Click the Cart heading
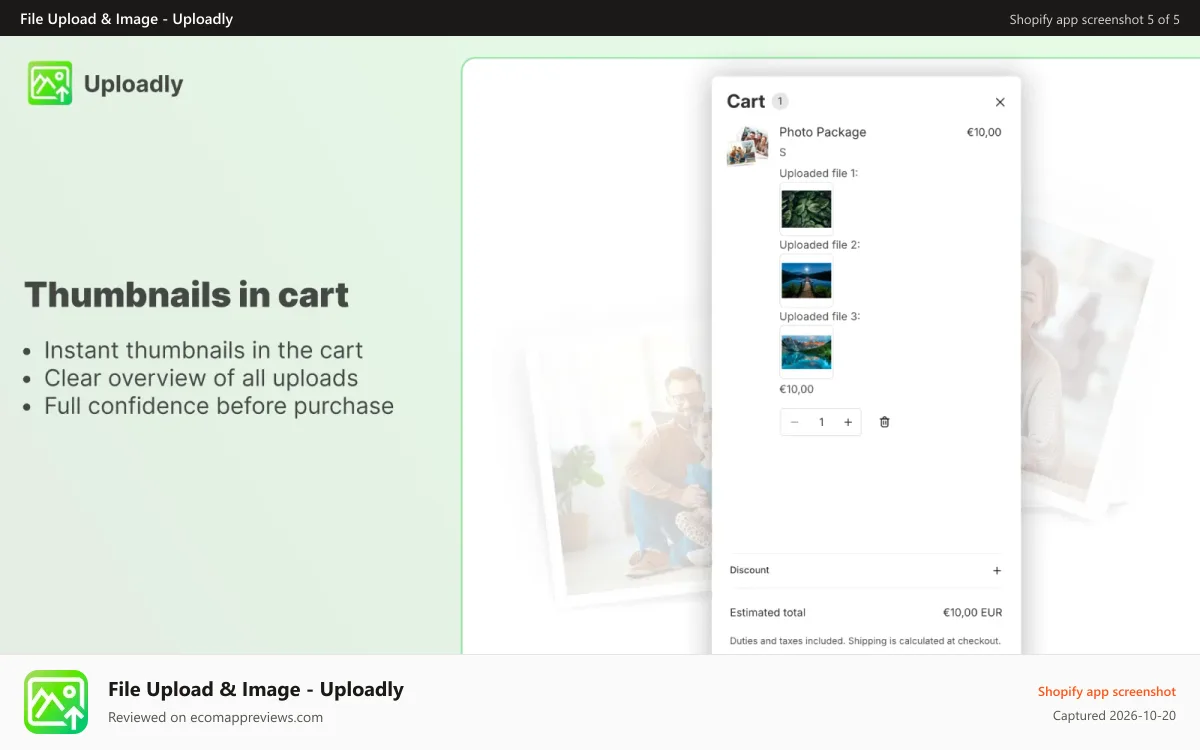Image resolution: width=1200 pixels, height=750 pixels. (746, 101)
